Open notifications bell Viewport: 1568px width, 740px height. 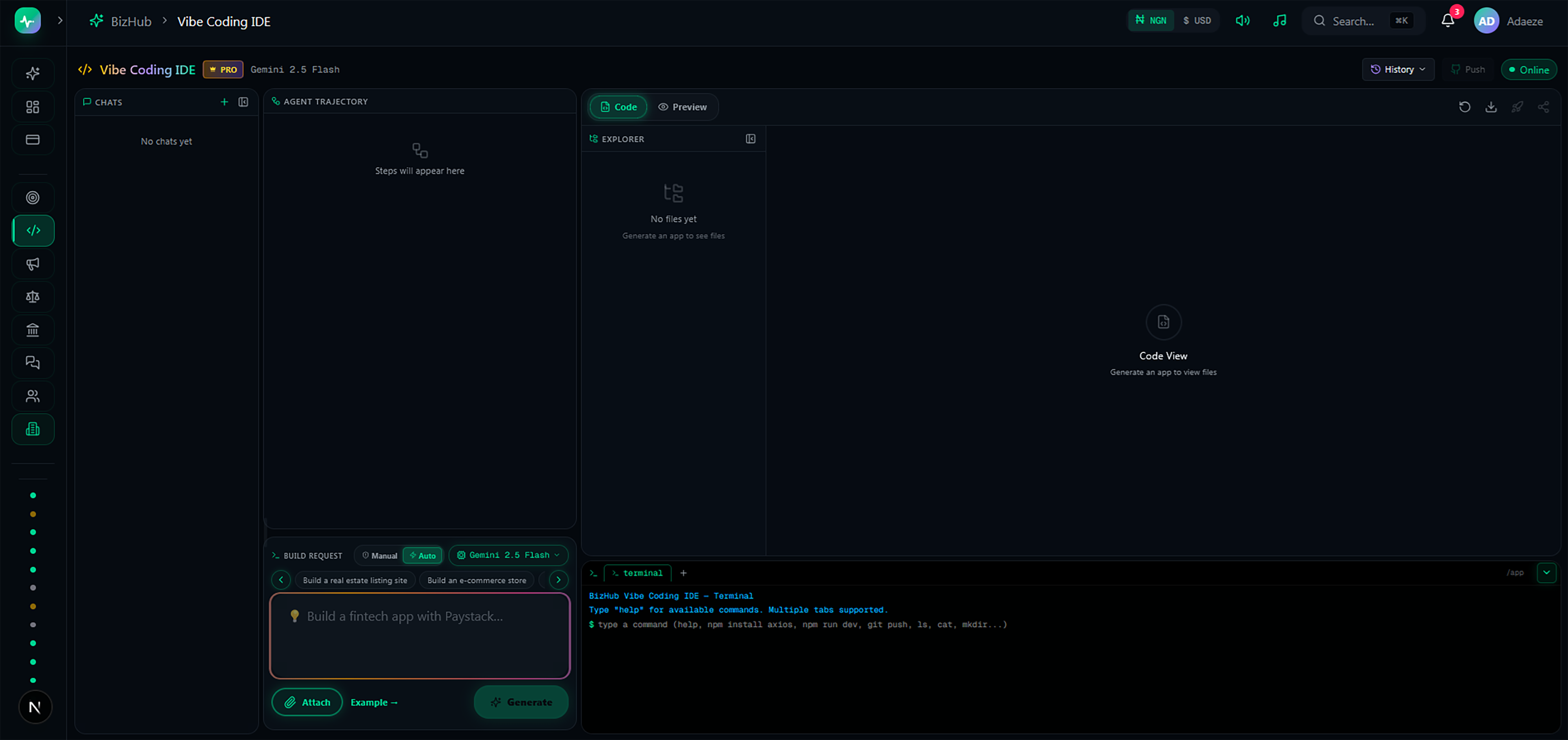pyautogui.click(x=1448, y=21)
